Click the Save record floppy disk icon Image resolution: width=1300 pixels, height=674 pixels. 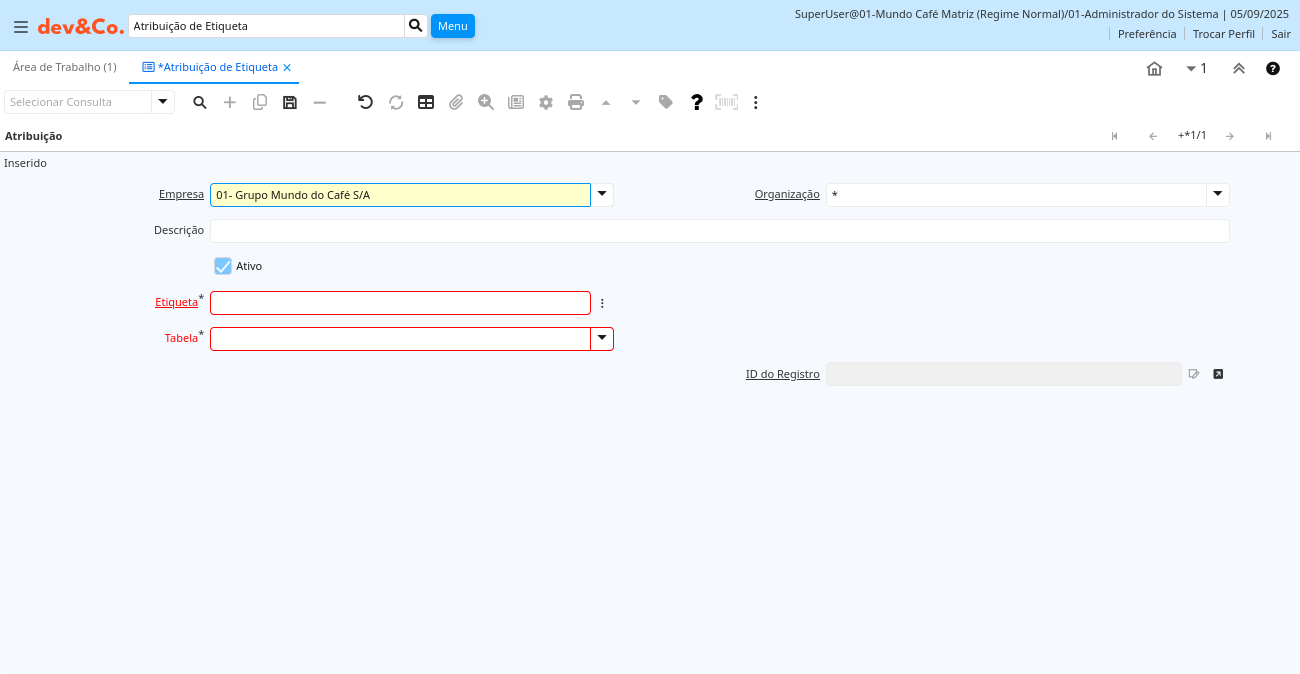[x=290, y=102]
